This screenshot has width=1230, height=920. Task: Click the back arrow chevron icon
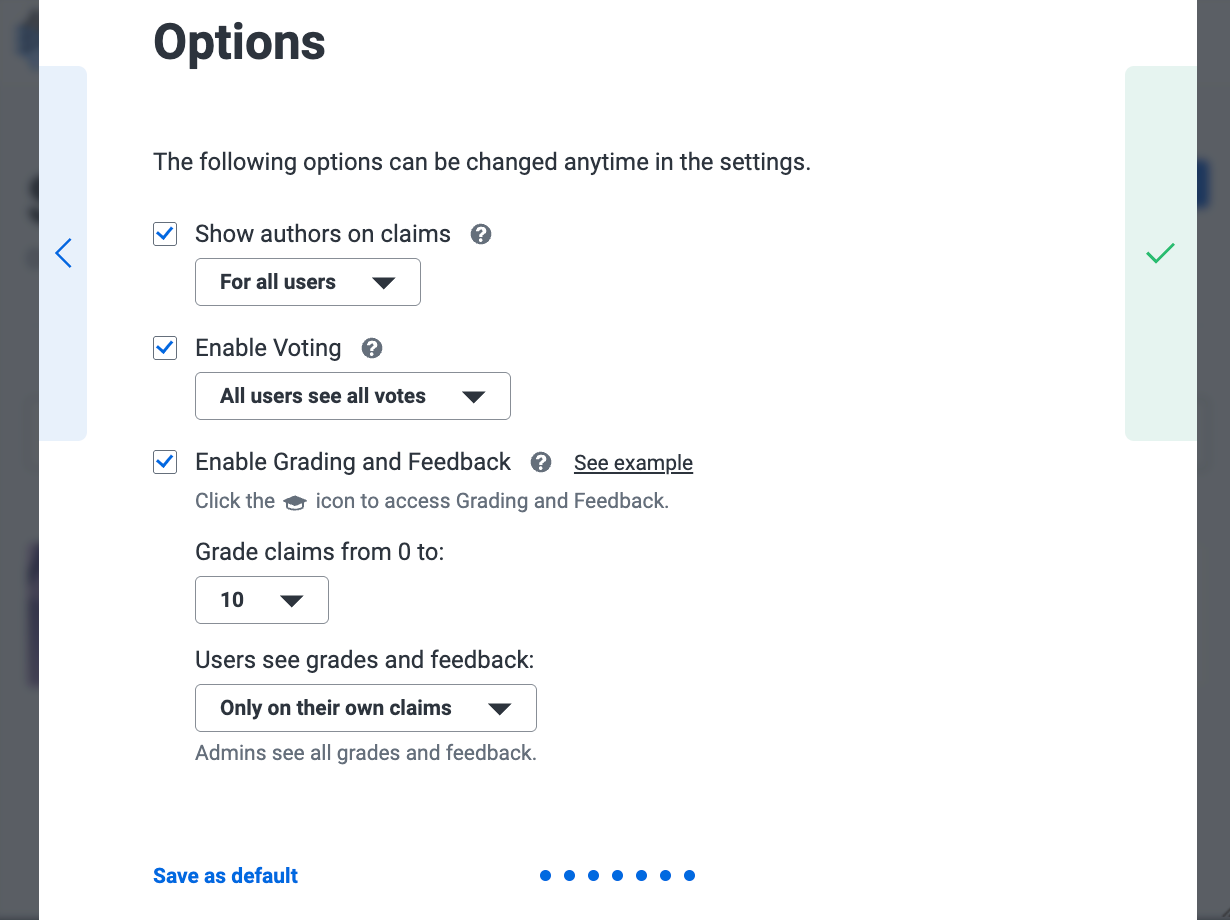tap(64, 253)
